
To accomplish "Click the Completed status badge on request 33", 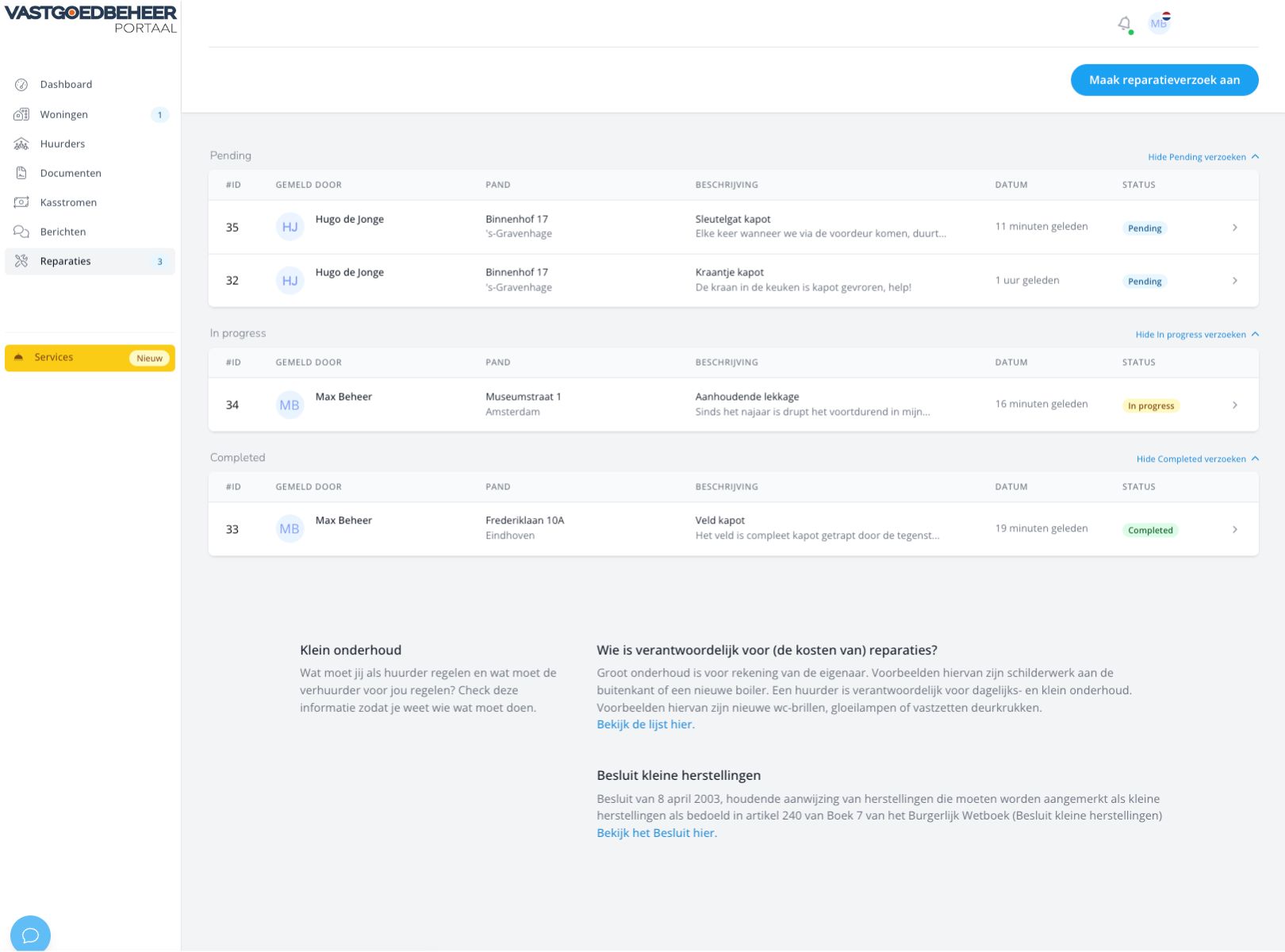I will (x=1149, y=530).
